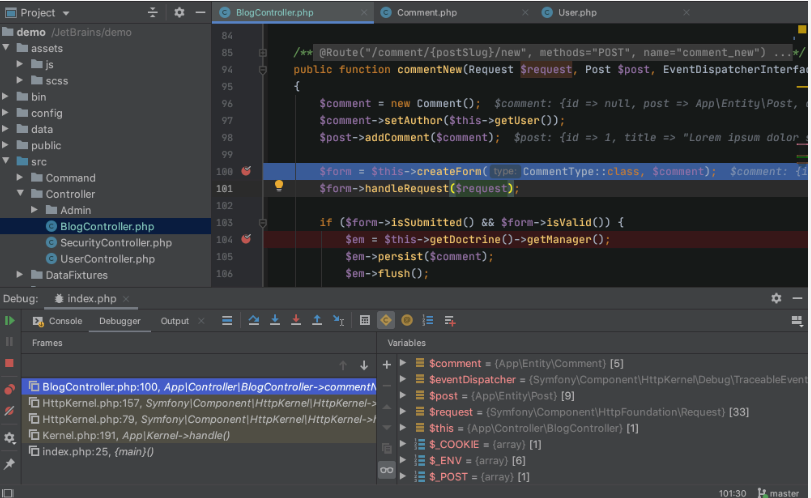The image size is (811, 498).
Task: Expand the $request variable node
Action: tap(403, 412)
